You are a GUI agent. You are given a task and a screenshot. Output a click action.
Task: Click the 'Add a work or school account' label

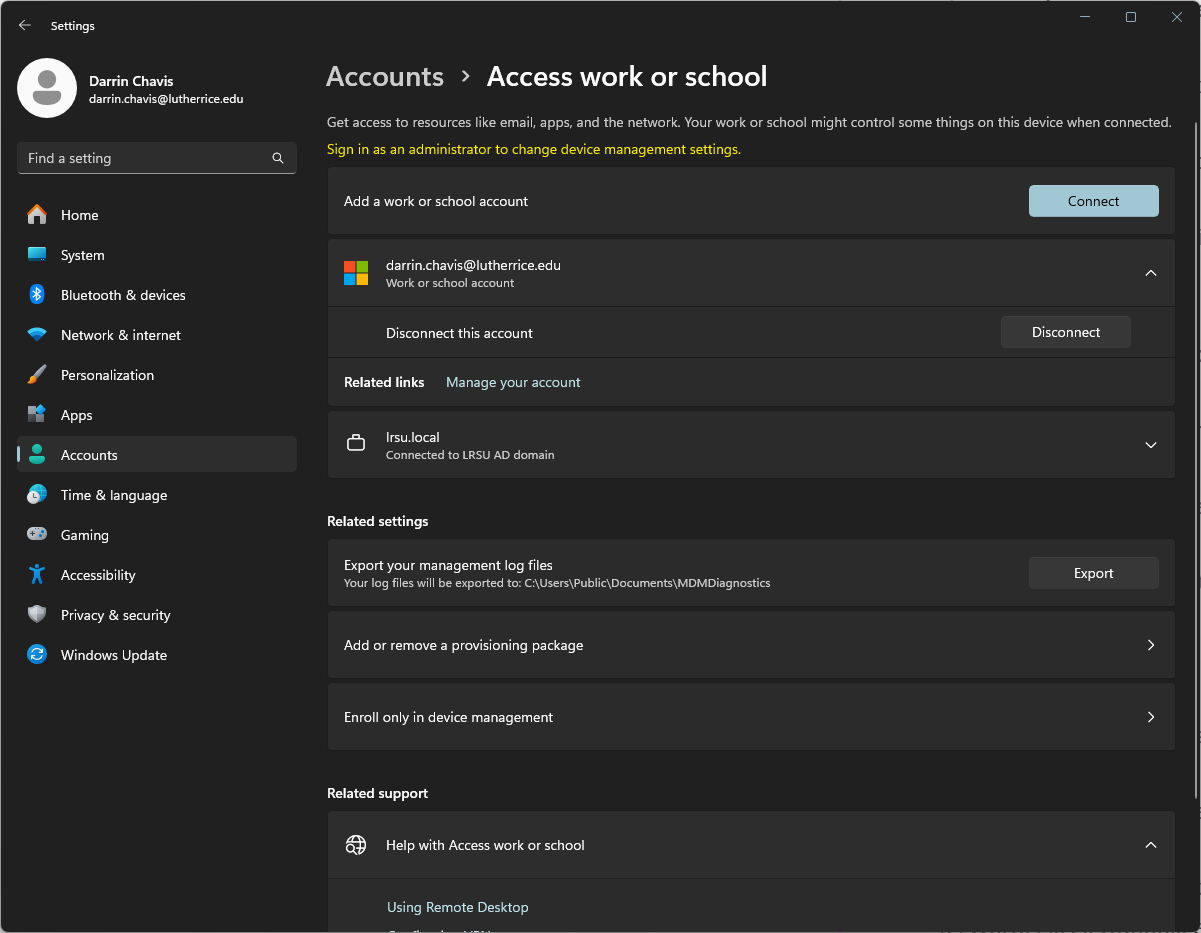pos(436,201)
